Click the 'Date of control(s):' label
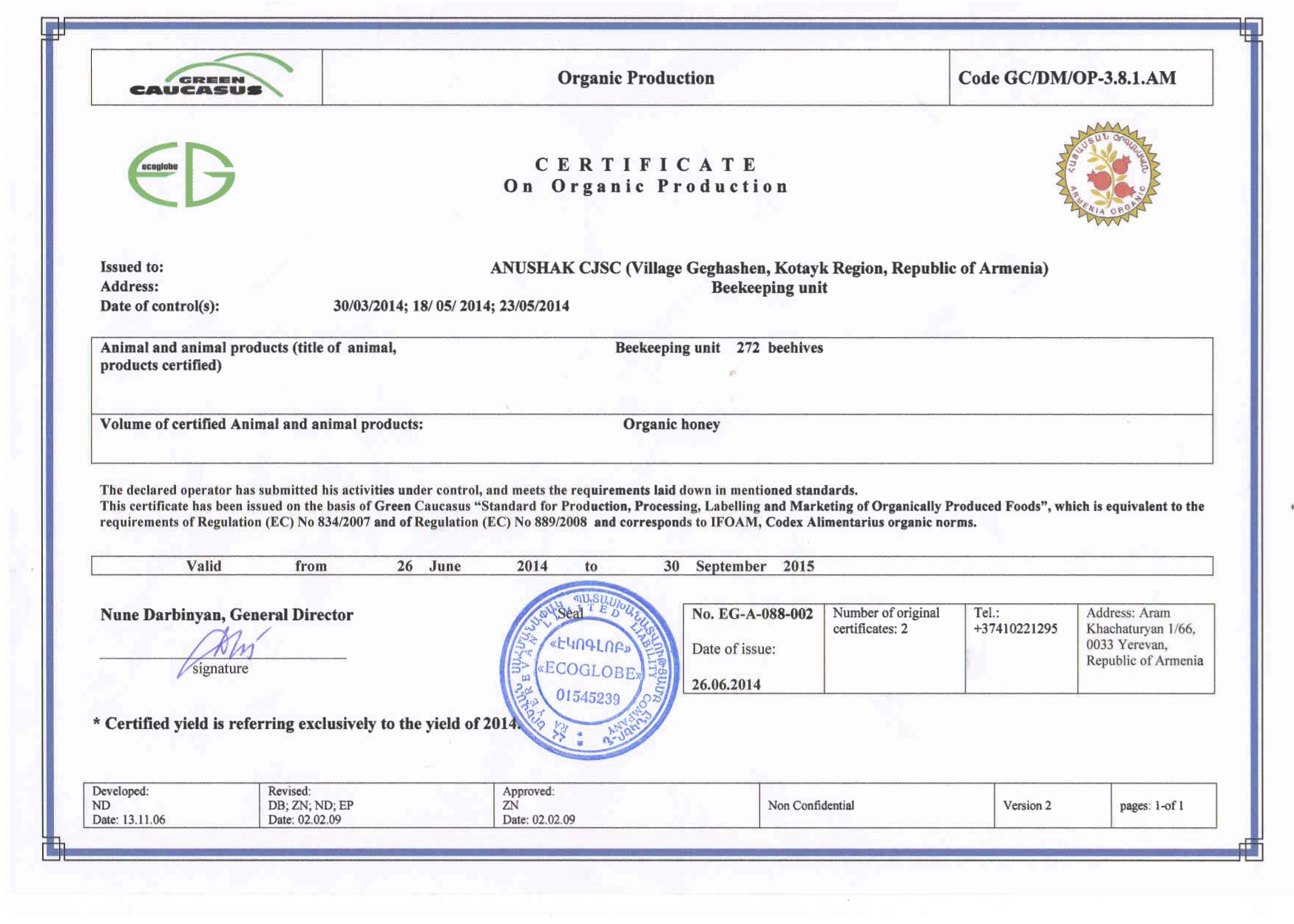This screenshot has width=1294, height=924. pyautogui.click(x=160, y=306)
